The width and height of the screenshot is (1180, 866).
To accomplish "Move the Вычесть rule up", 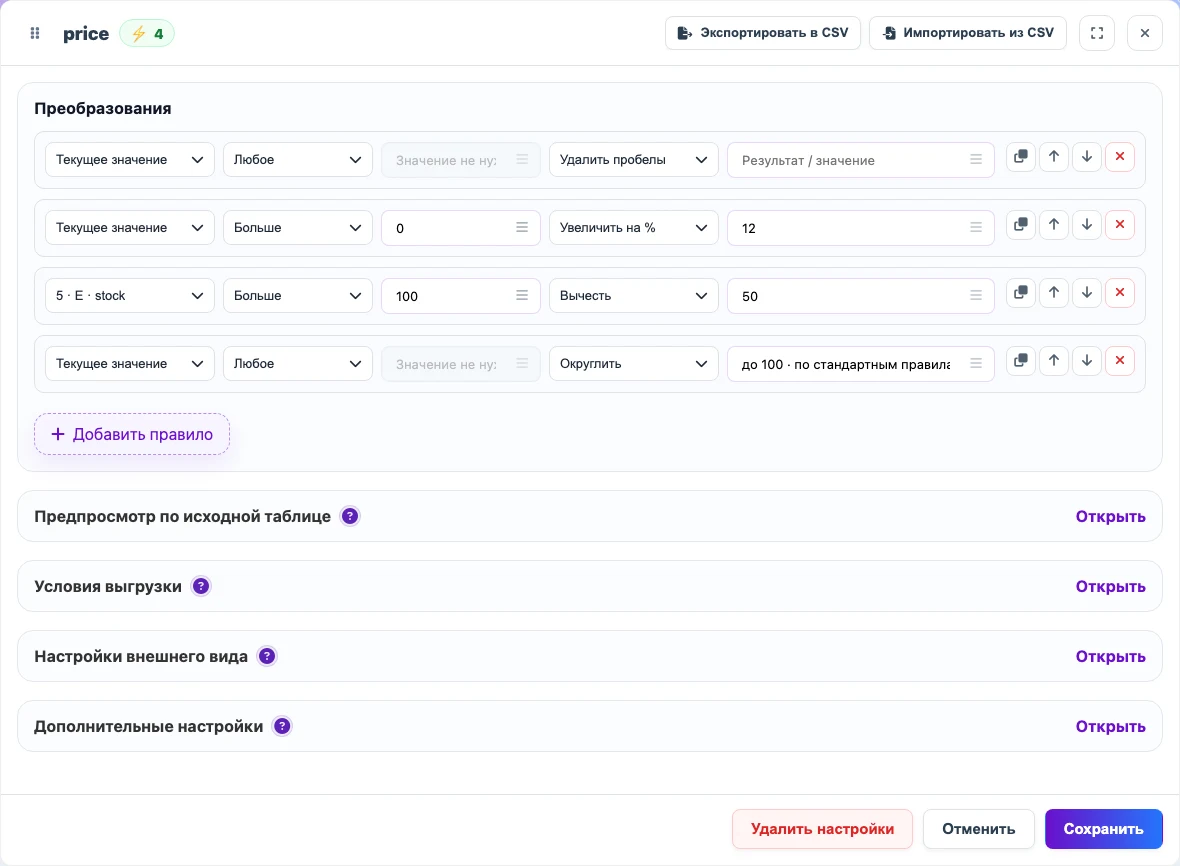I will click(x=1054, y=293).
